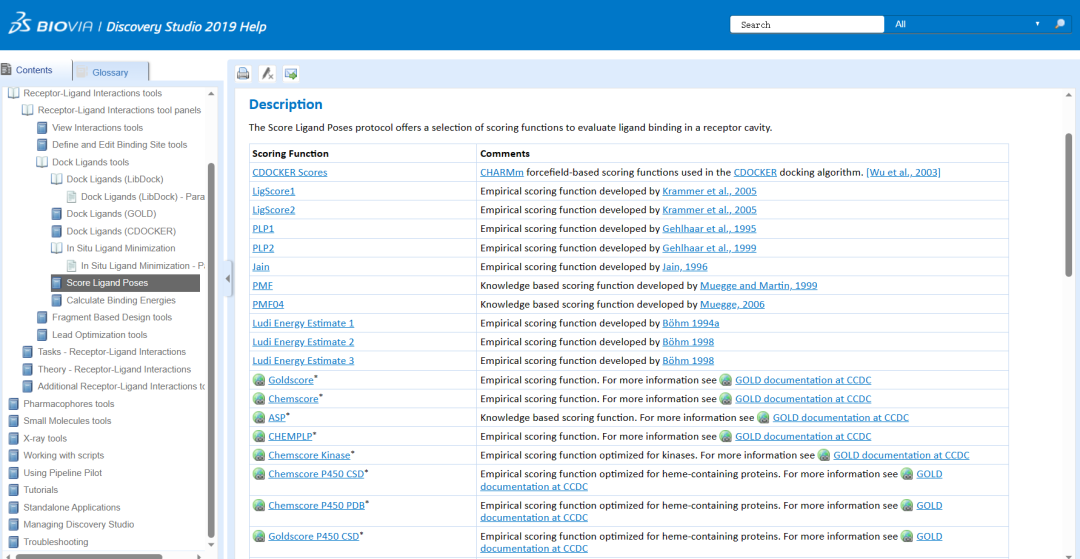Open the LigScore1 link
The image size is (1080, 559).
(273, 191)
